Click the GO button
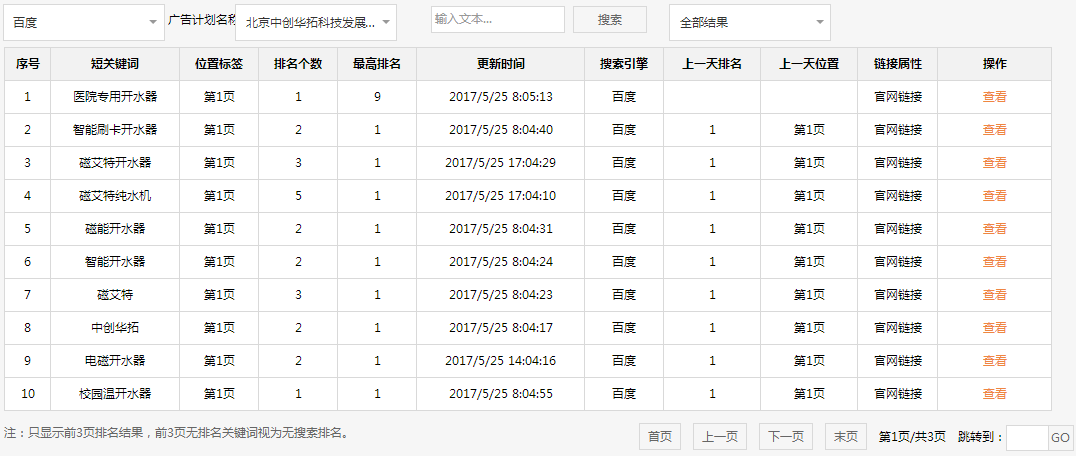The width and height of the screenshot is (1076, 456). coord(1060,437)
